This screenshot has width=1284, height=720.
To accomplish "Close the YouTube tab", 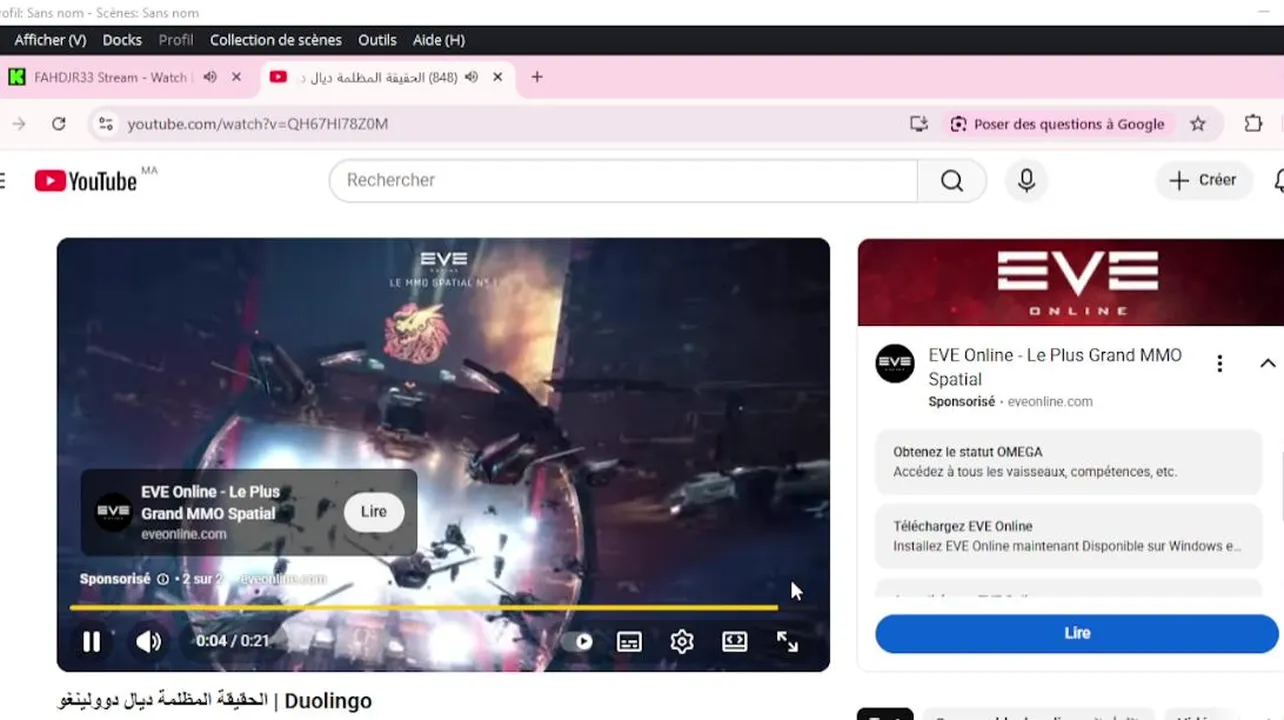I will point(497,77).
